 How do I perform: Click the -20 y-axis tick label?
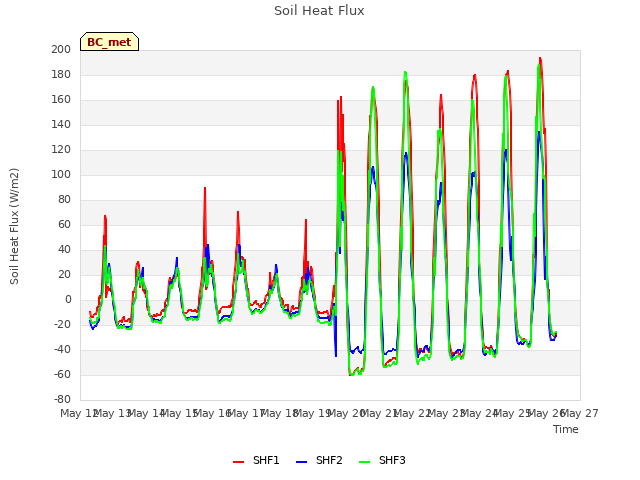[x=62, y=325]
